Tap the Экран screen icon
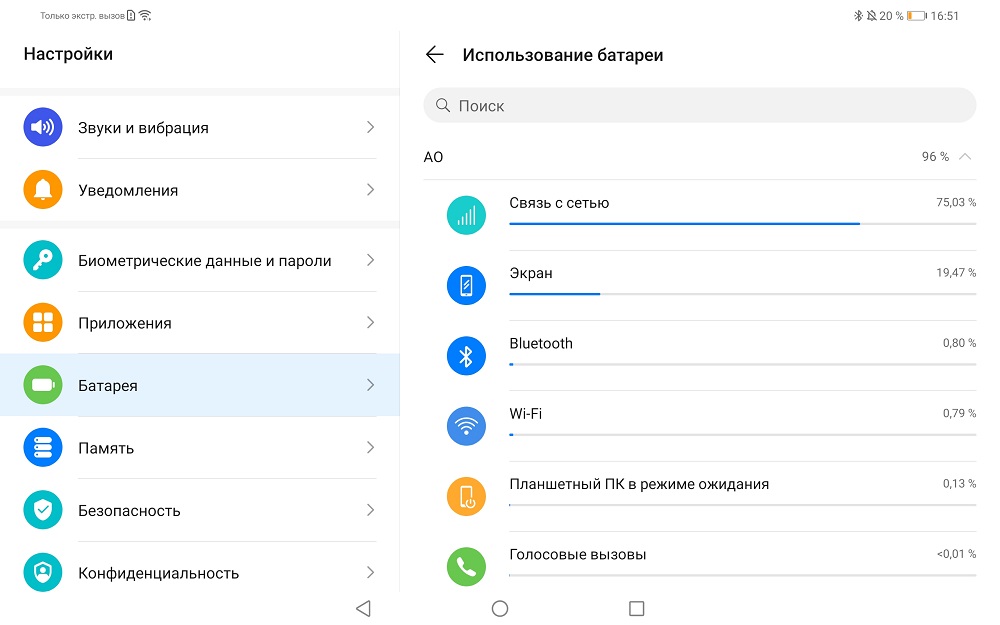 tap(466, 285)
